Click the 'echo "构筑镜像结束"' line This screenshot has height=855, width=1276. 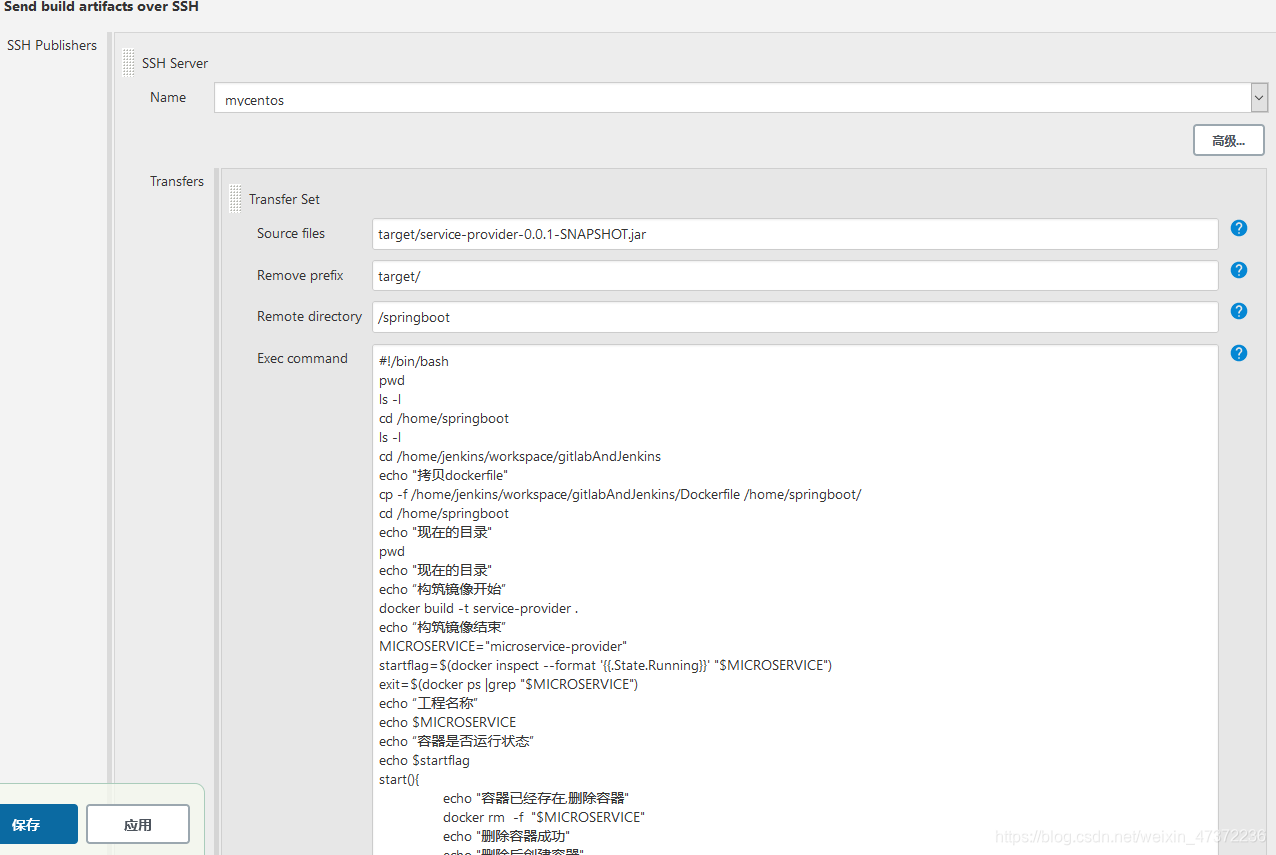coord(442,627)
